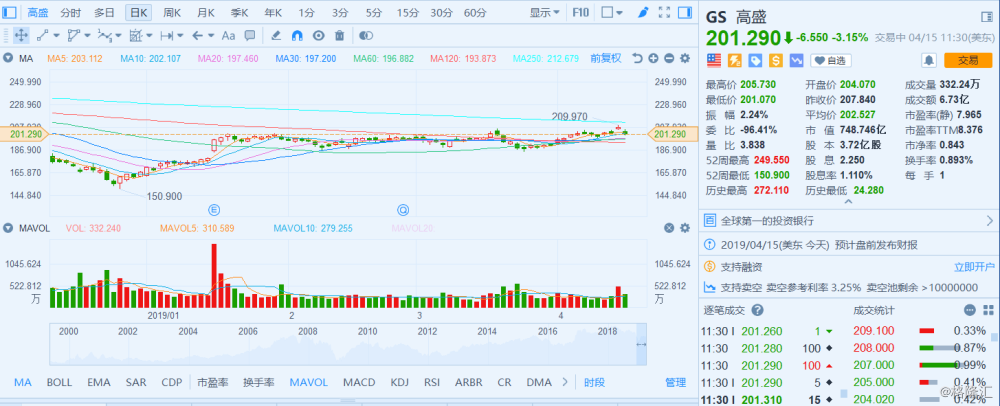The height and width of the screenshot is (406, 1000).
Task: Toggle the right sidebar panel icon
Action: click(x=685, y=12)
